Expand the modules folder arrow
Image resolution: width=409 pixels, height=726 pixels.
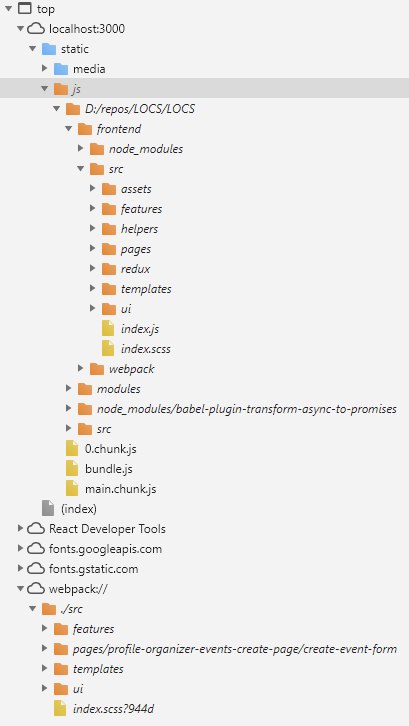tap(69, 388)
